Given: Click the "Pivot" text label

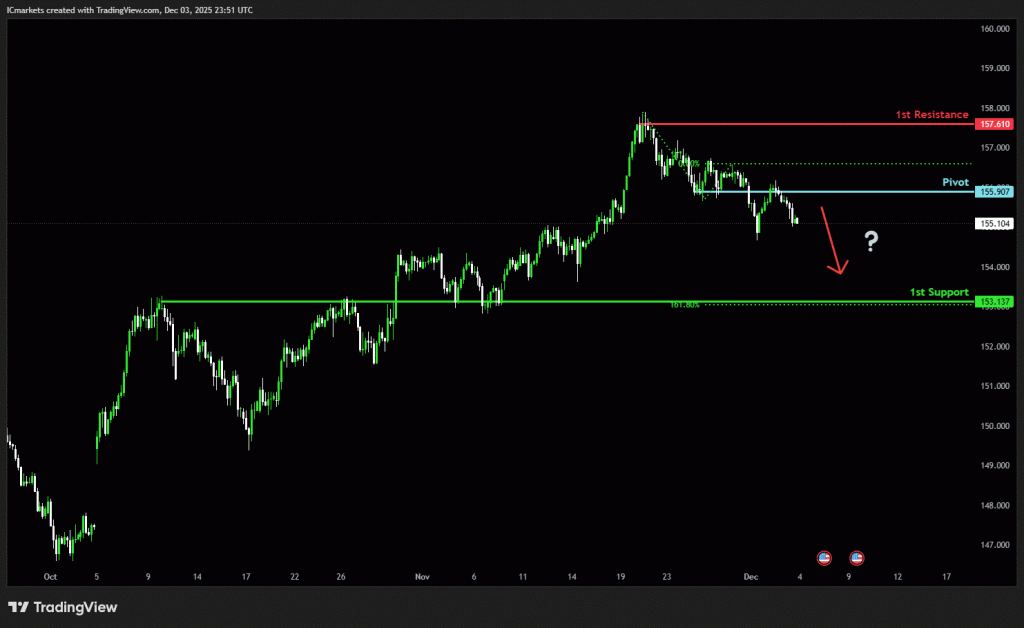Looking at the screenshot, I should coord(955,183).
